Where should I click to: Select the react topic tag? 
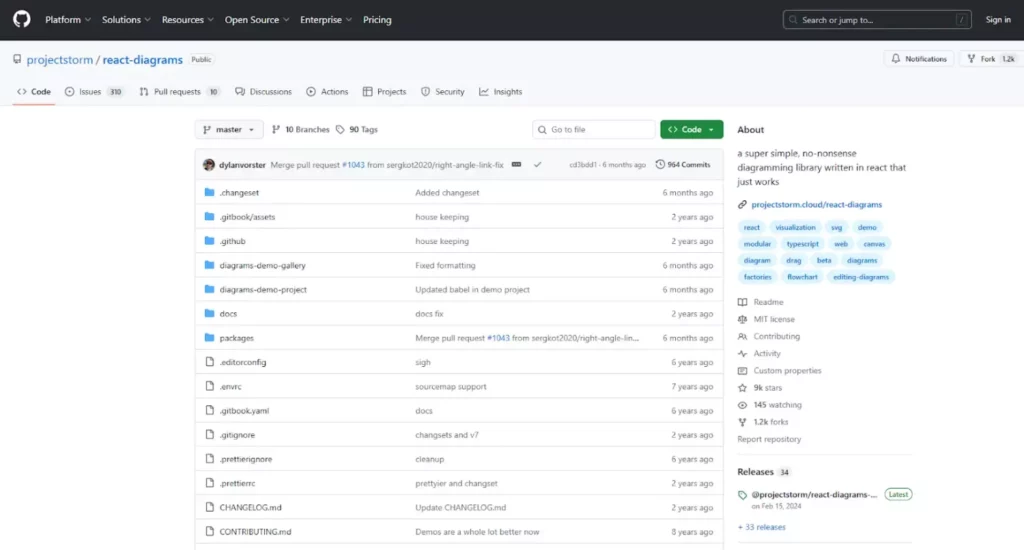point(752,227)
